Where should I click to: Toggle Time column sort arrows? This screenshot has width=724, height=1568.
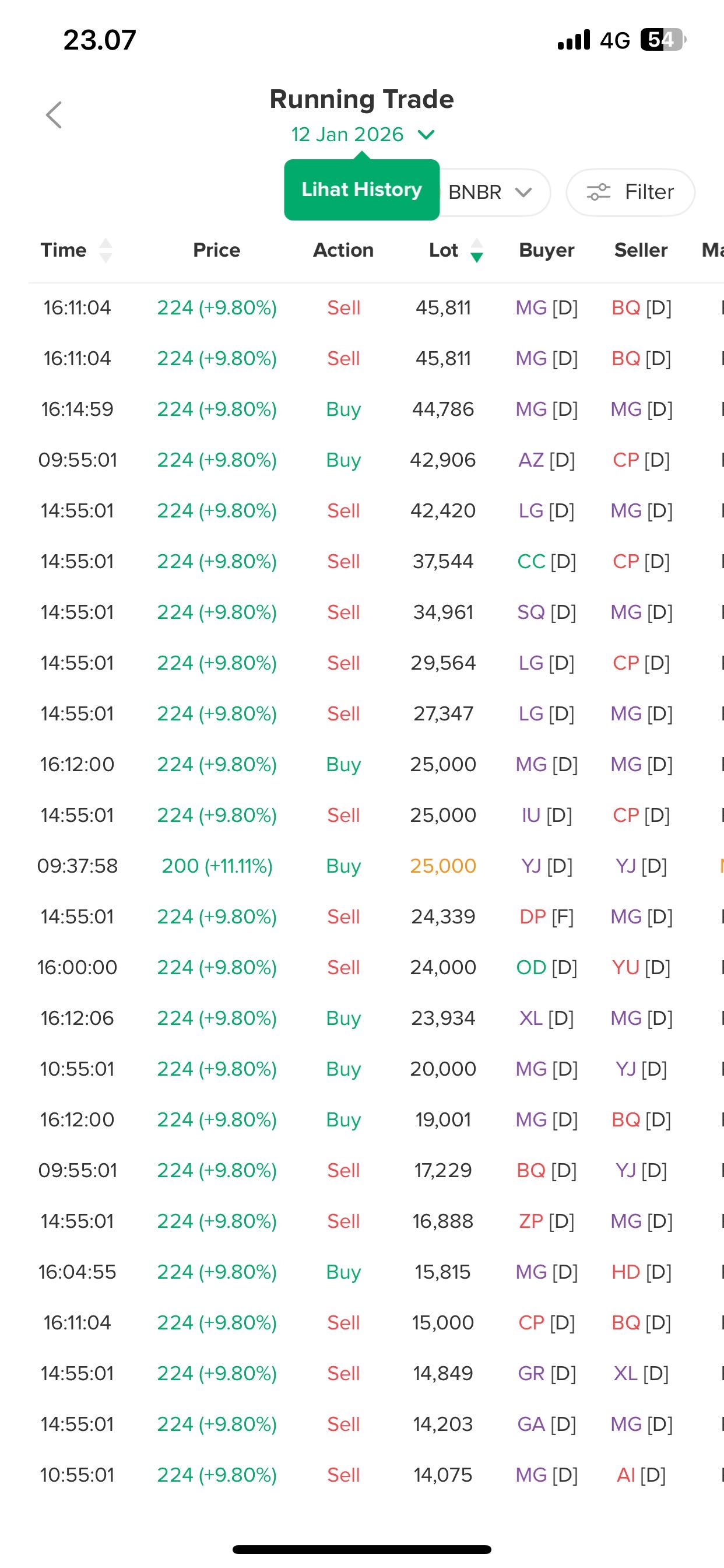pos(106,250)
